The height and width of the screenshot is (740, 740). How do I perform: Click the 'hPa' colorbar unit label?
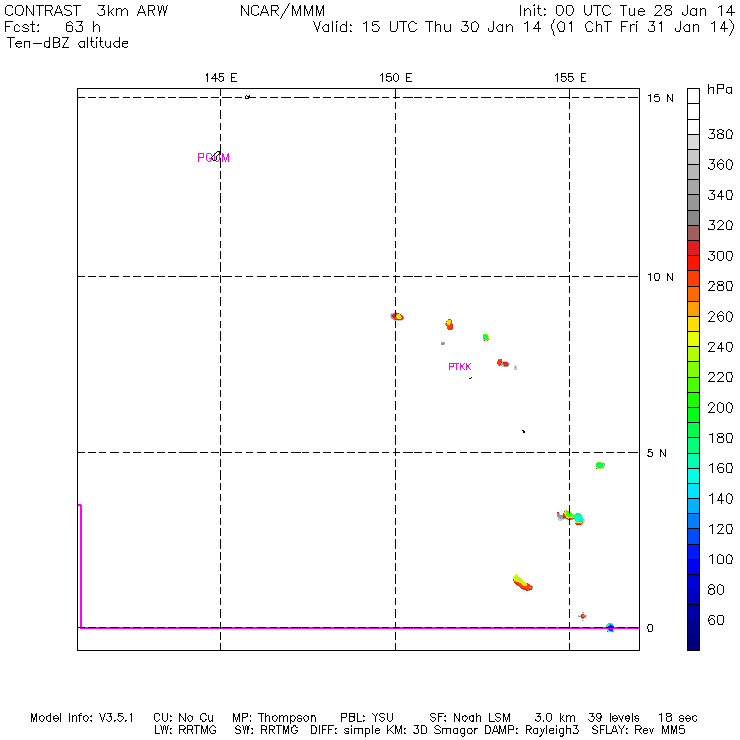click(x=720, y=89)
